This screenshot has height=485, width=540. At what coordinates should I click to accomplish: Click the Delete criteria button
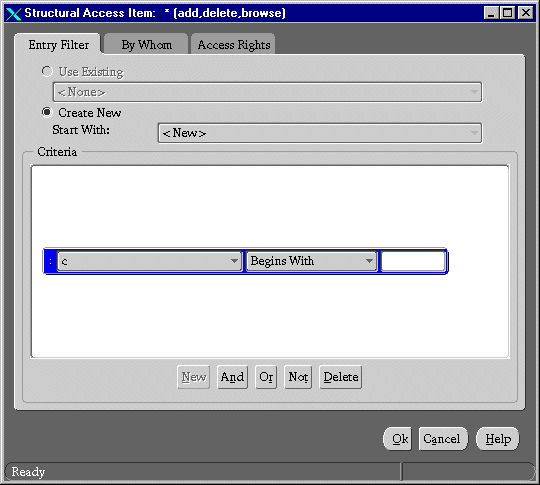point(341,377)
